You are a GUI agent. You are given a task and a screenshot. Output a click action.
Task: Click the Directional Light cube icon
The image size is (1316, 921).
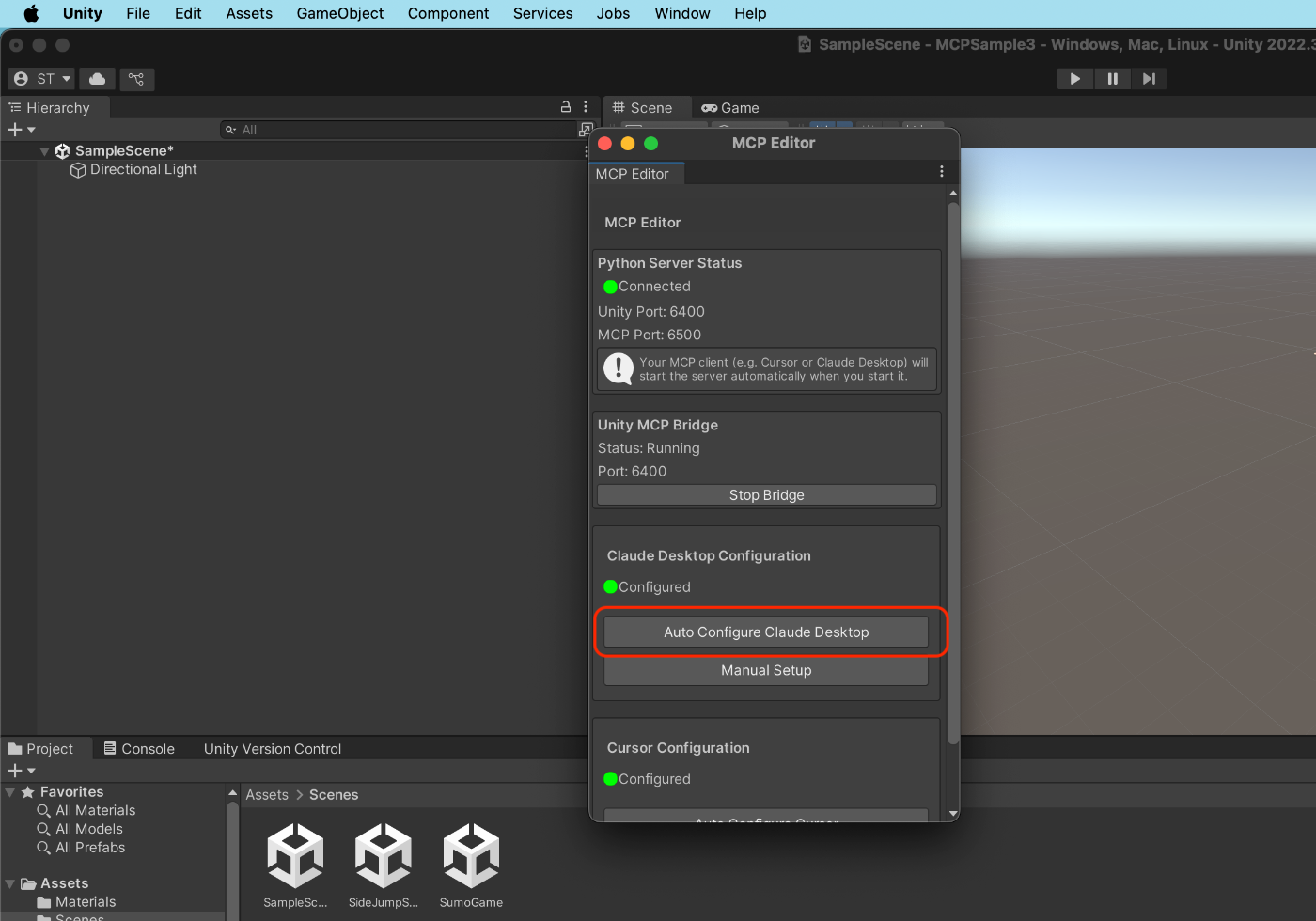[78, 170]
